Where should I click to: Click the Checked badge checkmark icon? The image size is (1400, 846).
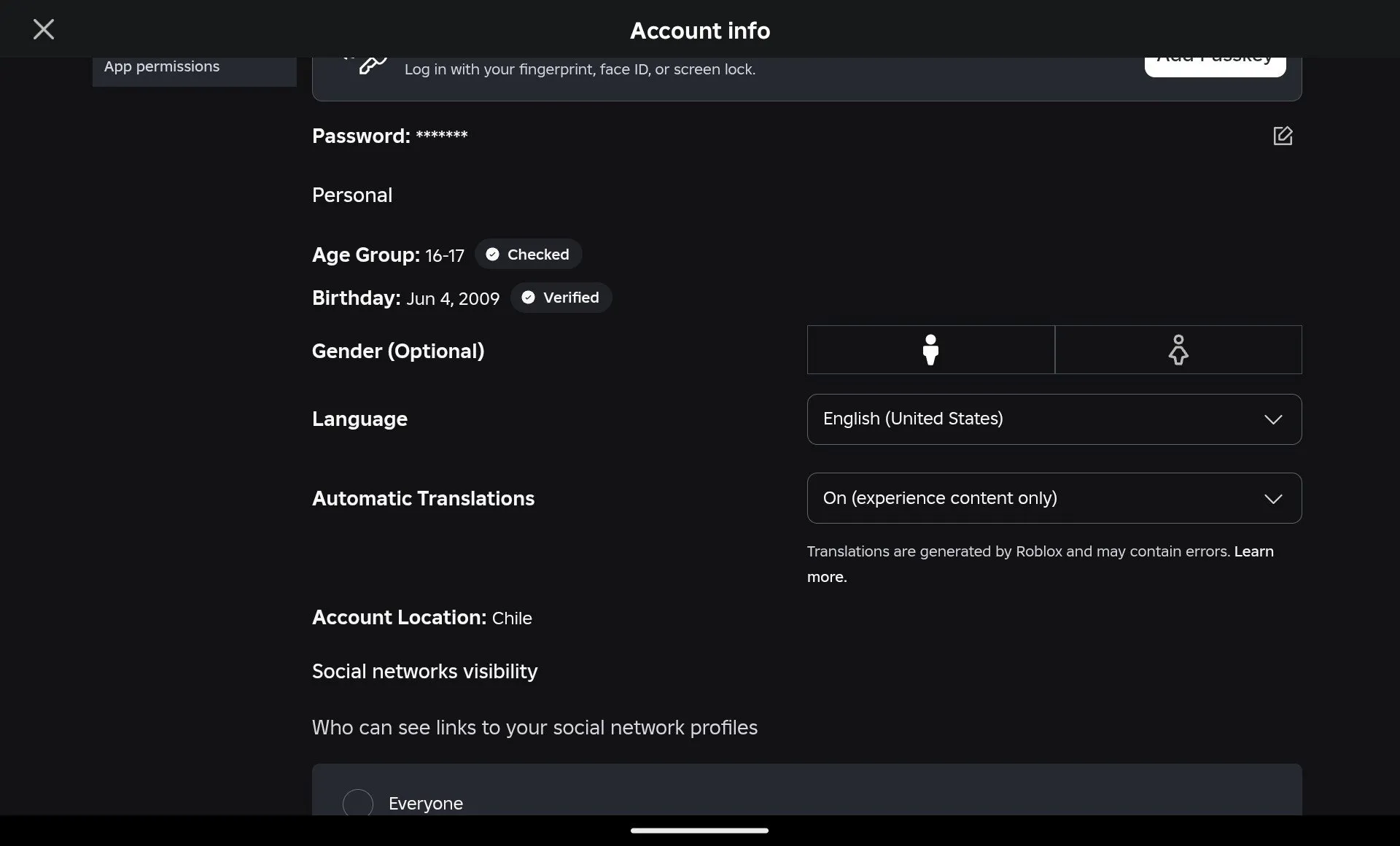click(493, 254)
